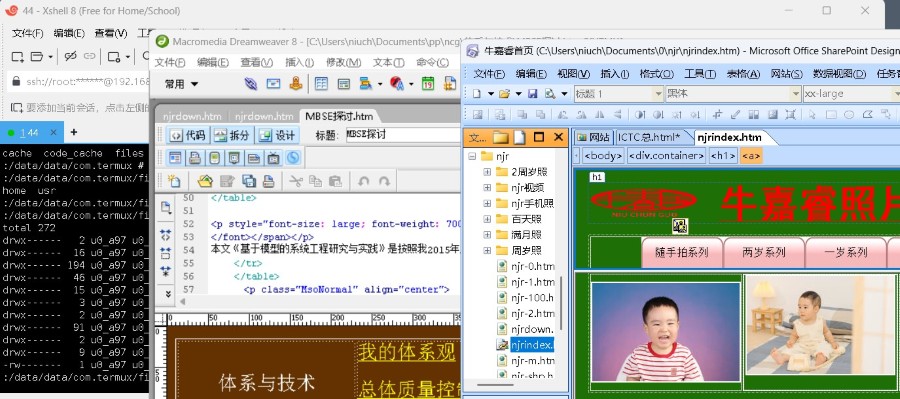Expand the 满月照 folder in tree
Image resolution: width=900 pixels, height=399 pixels.
[487, 234]
